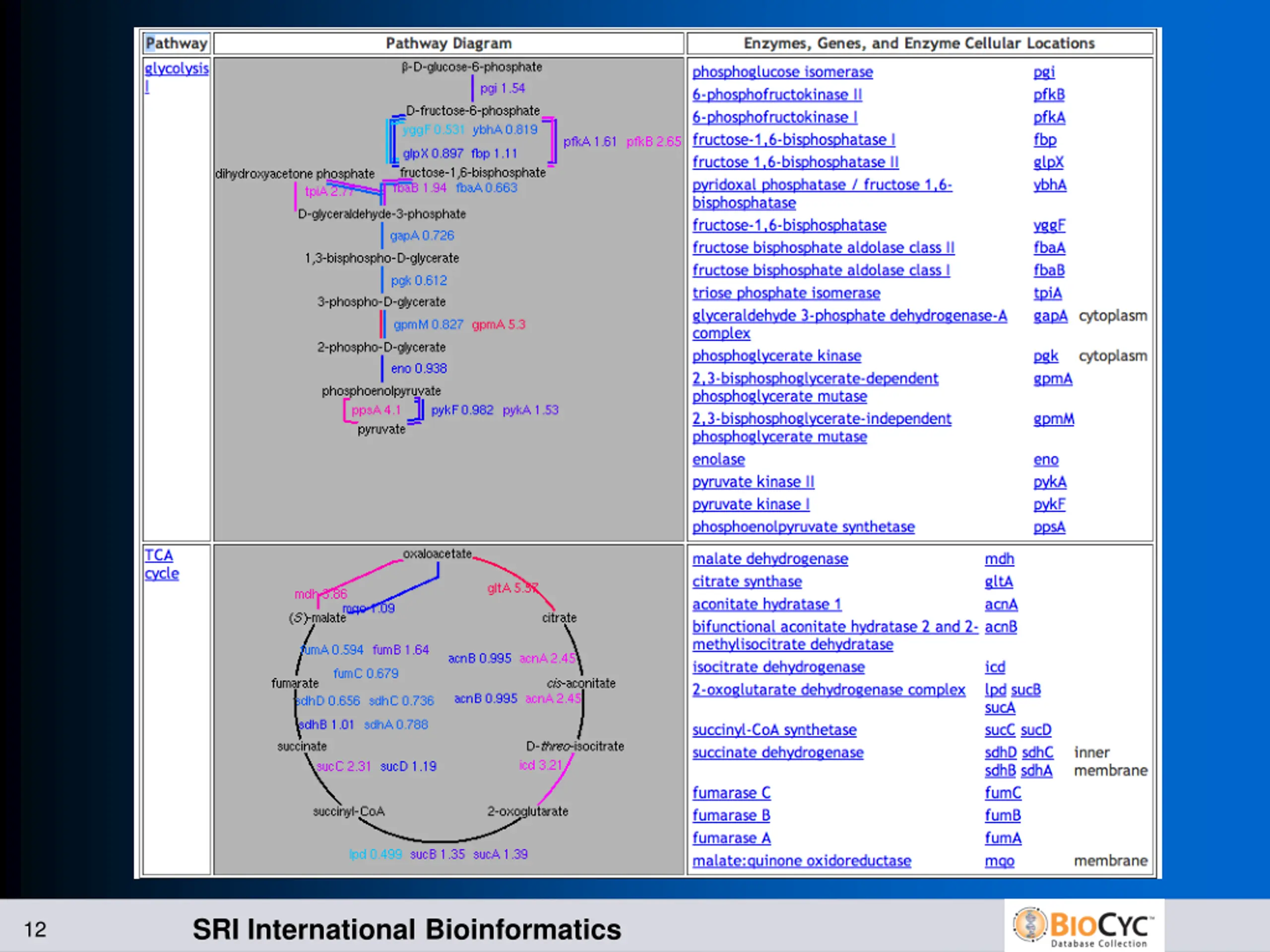Open the TCA cycle pathway link

click(161, 564)
